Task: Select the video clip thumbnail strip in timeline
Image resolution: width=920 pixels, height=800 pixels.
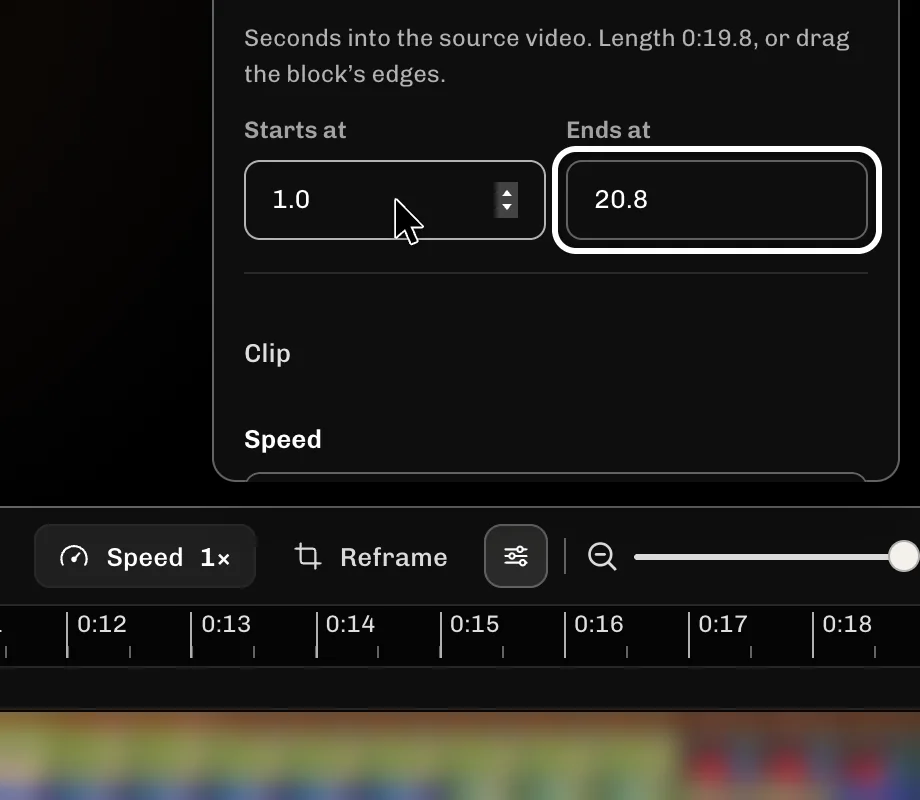Action: pos(460,756)
